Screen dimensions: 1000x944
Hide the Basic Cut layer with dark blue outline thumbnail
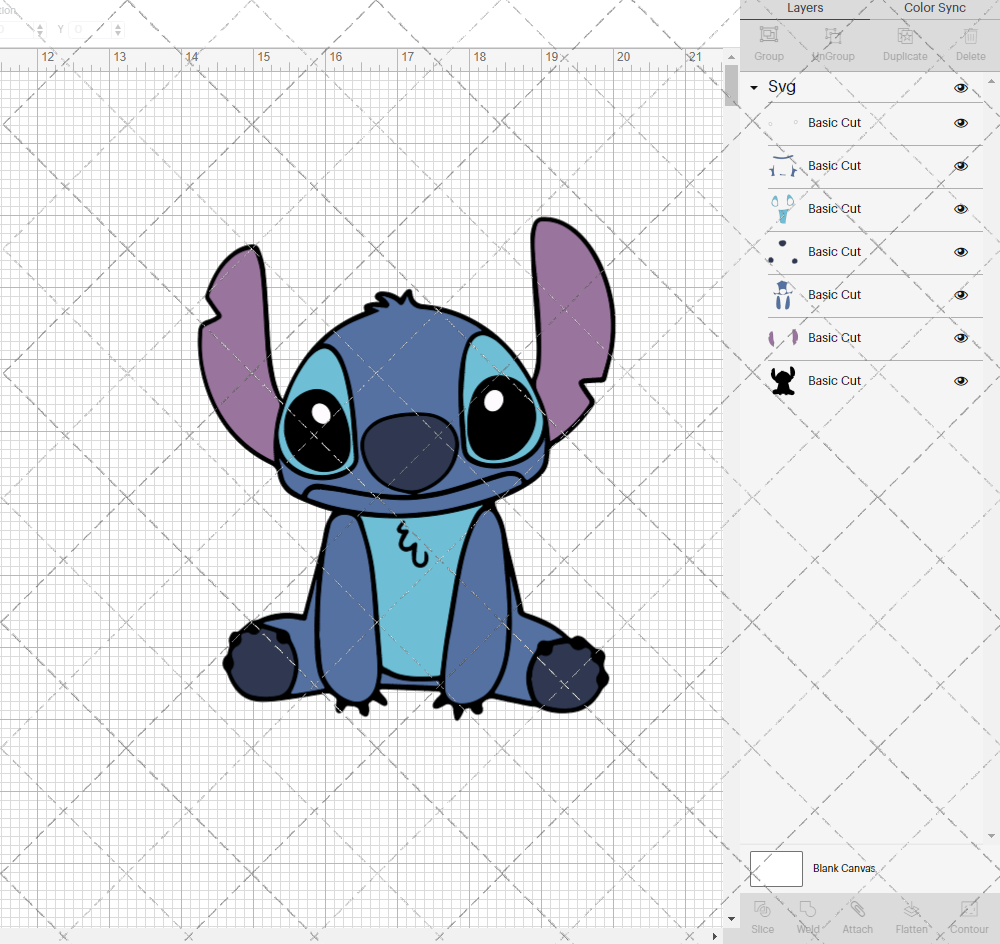pyautogui.click(x=960, y=166)
